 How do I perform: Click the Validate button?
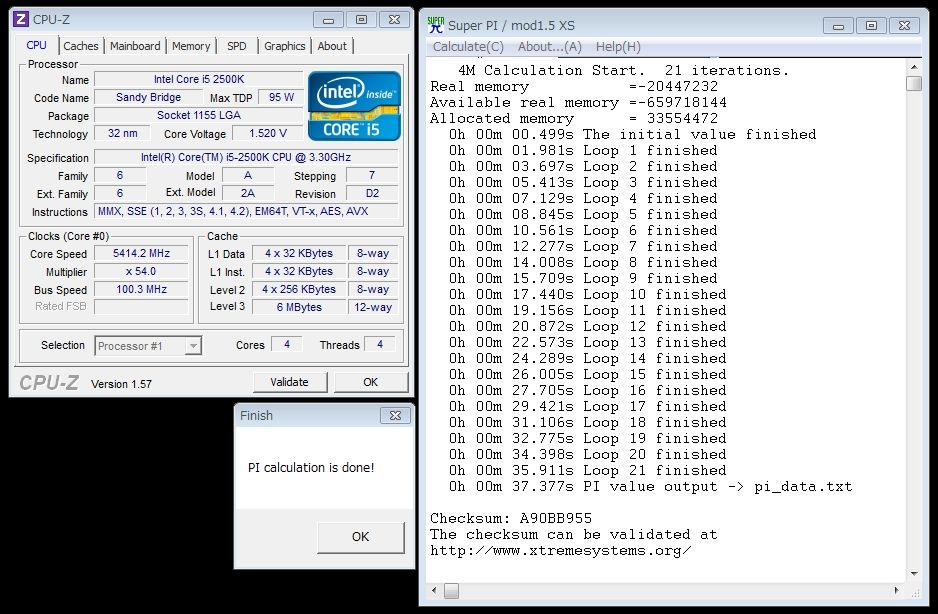(x=290, y=382)
